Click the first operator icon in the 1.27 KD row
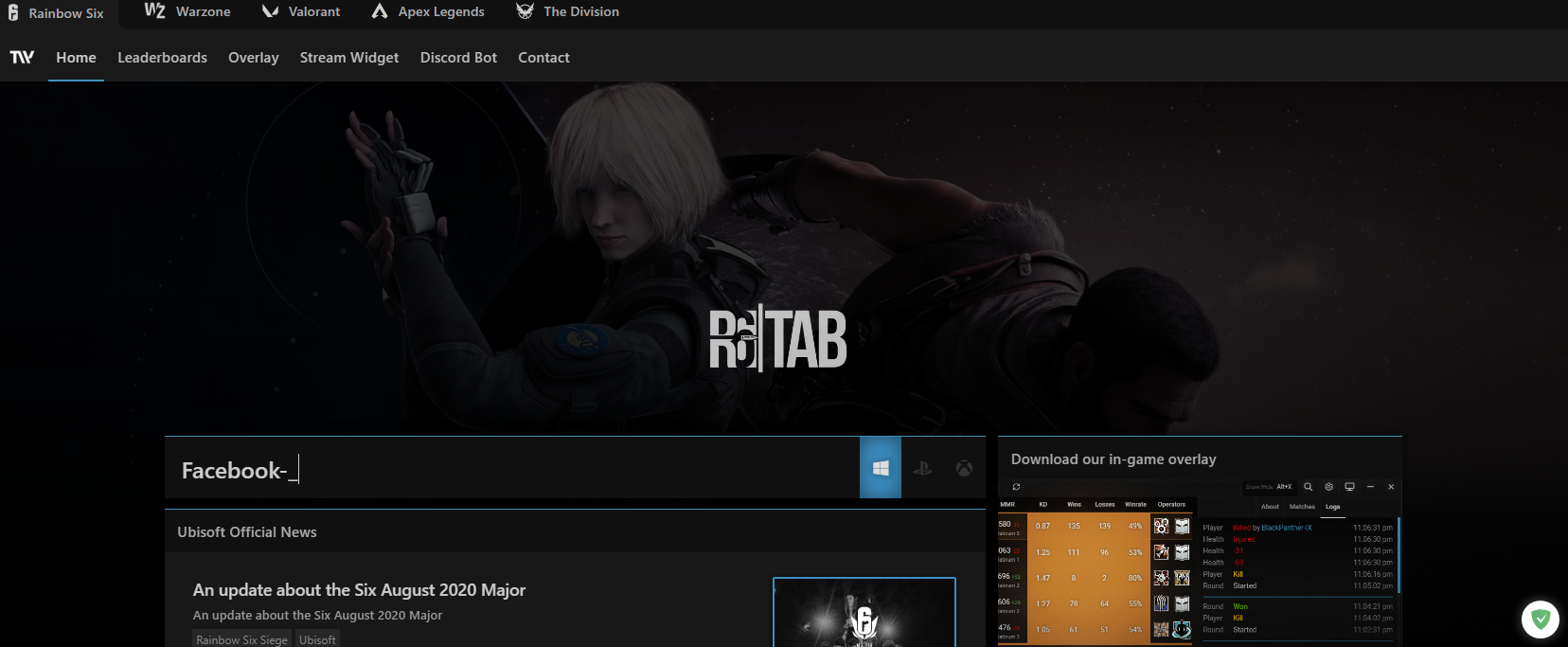Image resolution: width=1568 pixels, height=647 pixels. click(x=1161, y=603)
